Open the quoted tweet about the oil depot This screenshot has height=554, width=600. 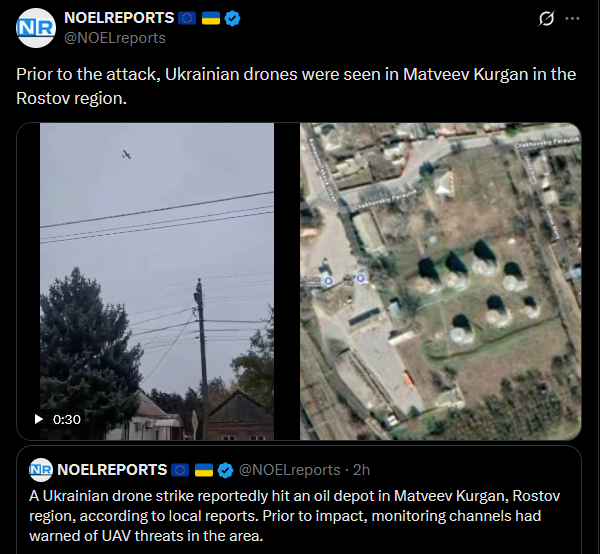coord(299,500)
